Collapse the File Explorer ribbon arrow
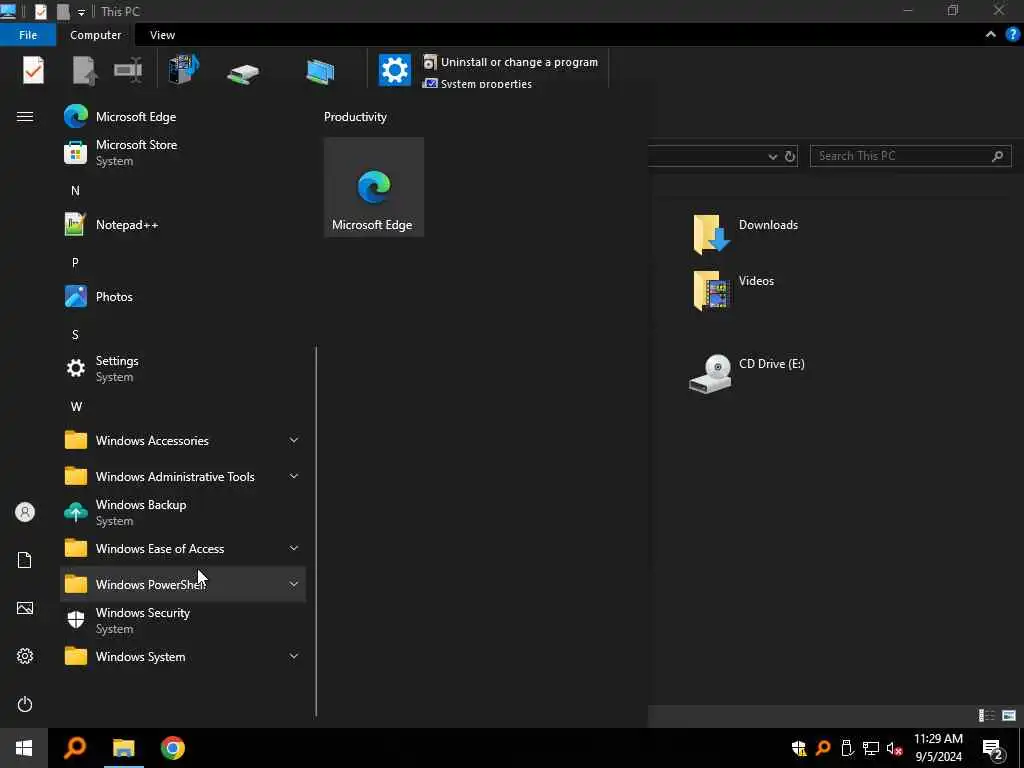1024x768 pixels. (x=991, y=35)
